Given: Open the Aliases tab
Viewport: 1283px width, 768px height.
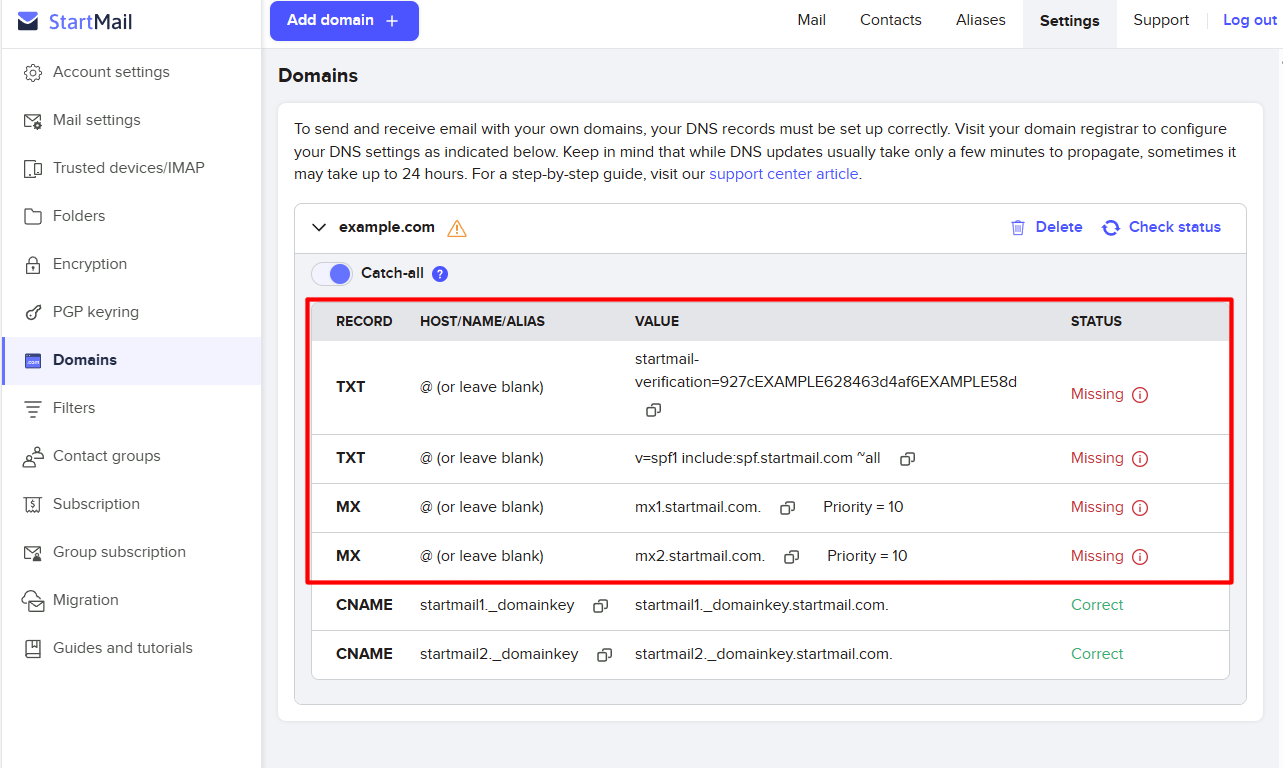Looking at the screenshot, I should pos(981,20).
